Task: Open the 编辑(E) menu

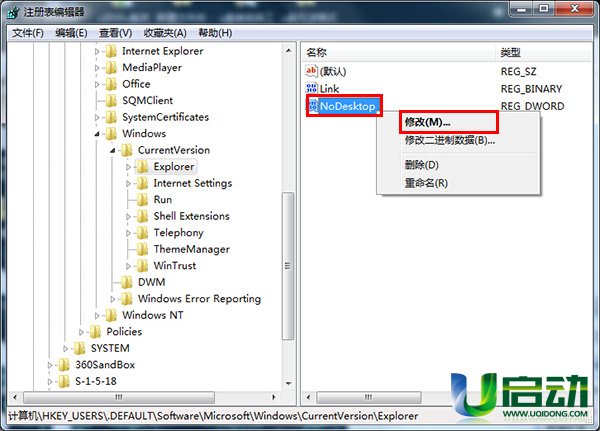Action: point(71,33)
